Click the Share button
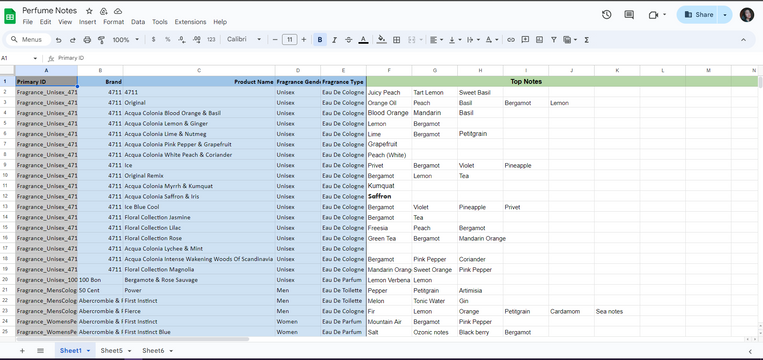This screenshot has height=360, width=763. pos(698,15)
